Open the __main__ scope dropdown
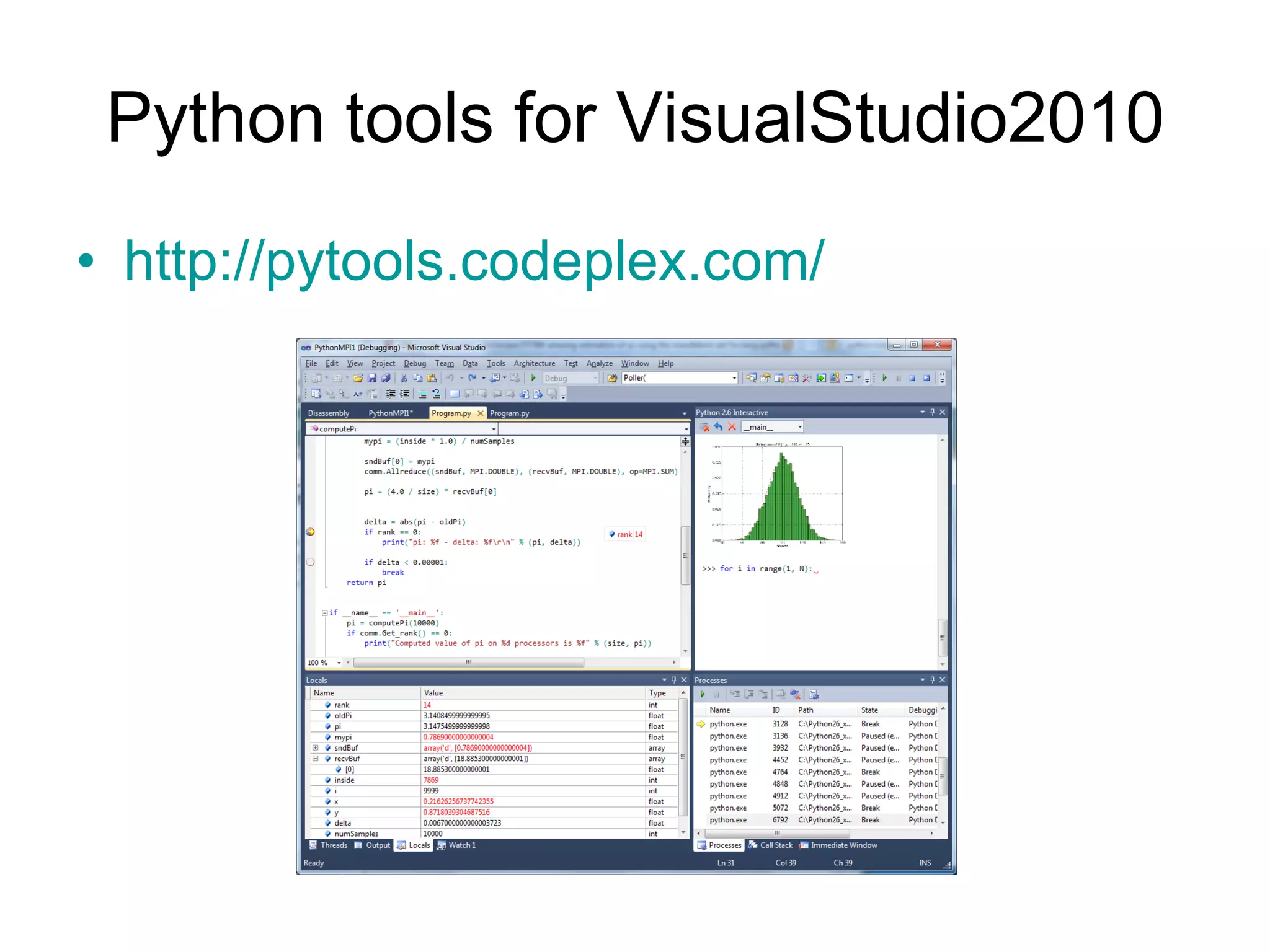 tap(800, 426)
